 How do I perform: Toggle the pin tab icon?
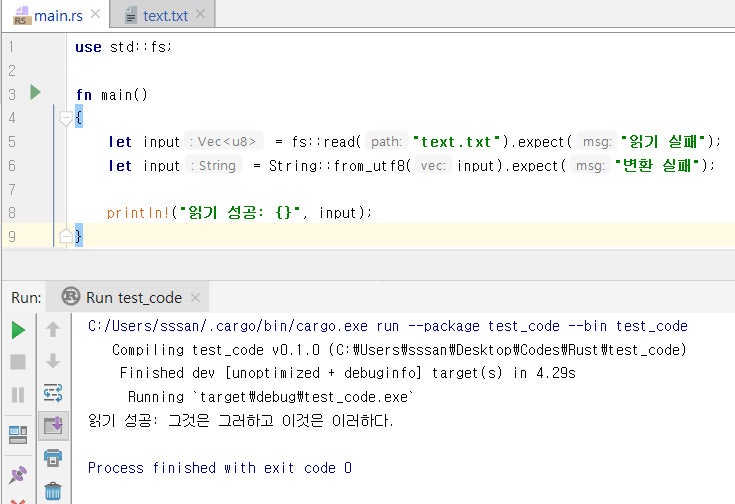pos(18,474)
